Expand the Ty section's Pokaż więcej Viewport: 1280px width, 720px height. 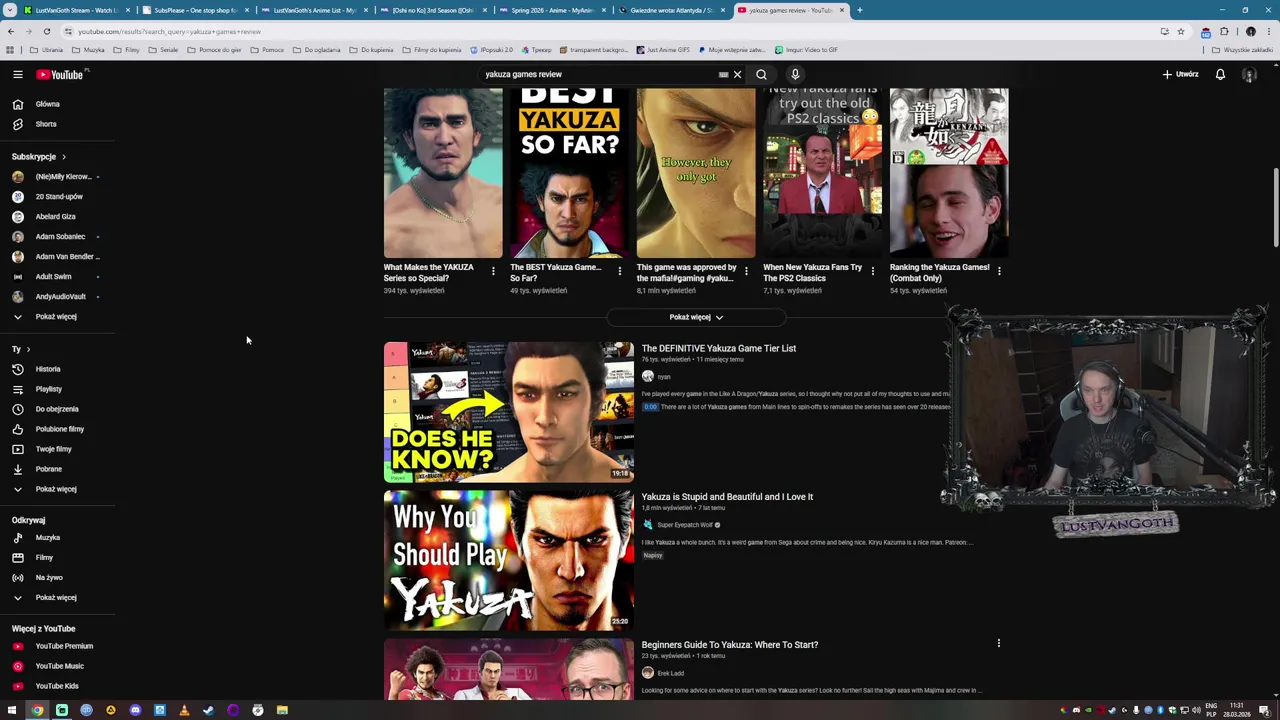[x=55, y=489]
